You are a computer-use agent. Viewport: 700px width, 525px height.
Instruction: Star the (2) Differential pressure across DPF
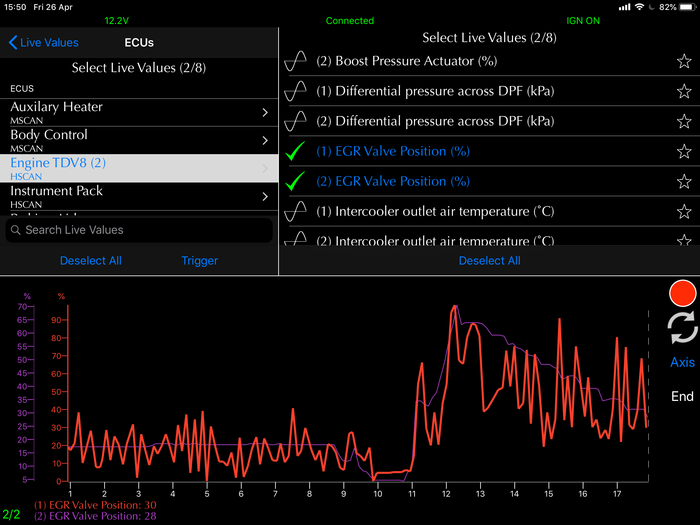tap(684, 121)
